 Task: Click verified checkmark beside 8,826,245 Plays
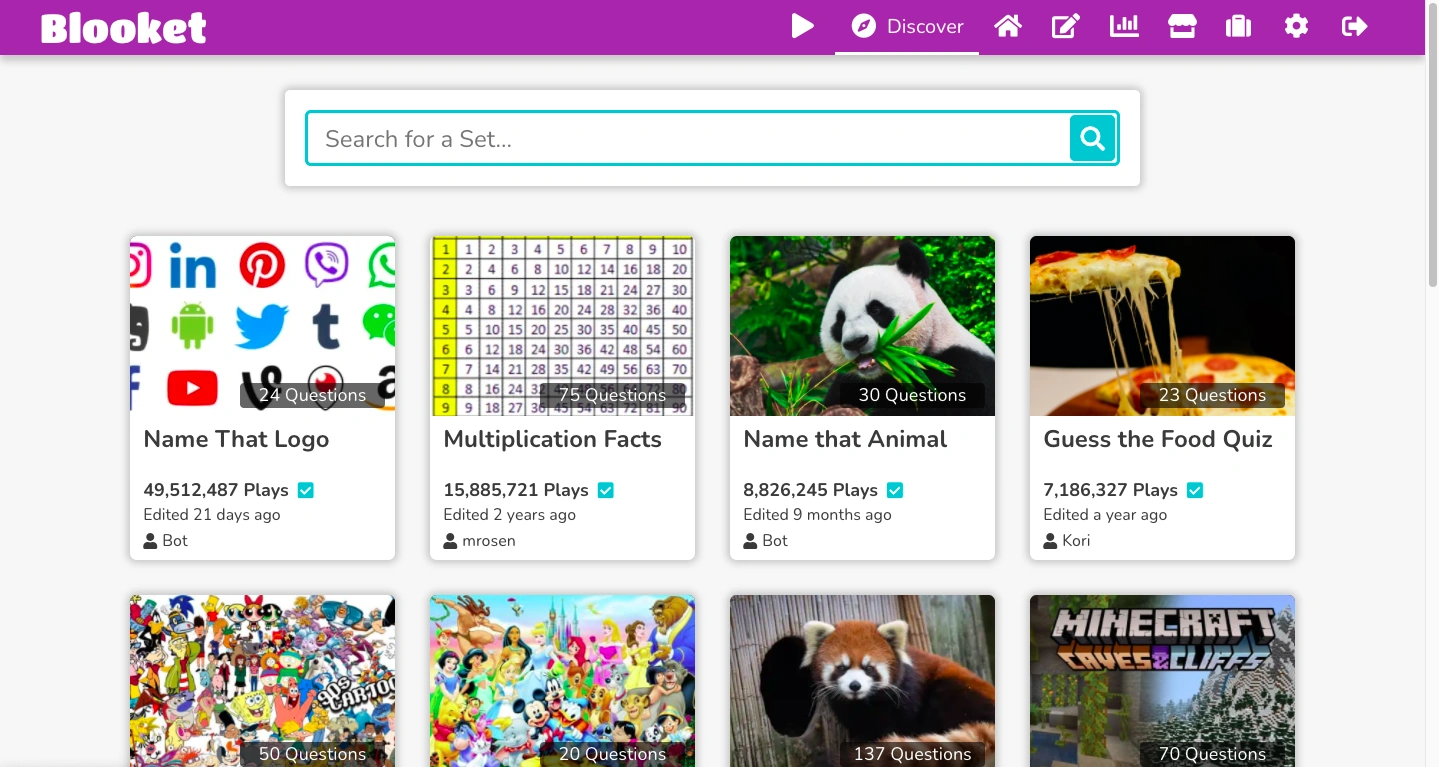point(895,490)
